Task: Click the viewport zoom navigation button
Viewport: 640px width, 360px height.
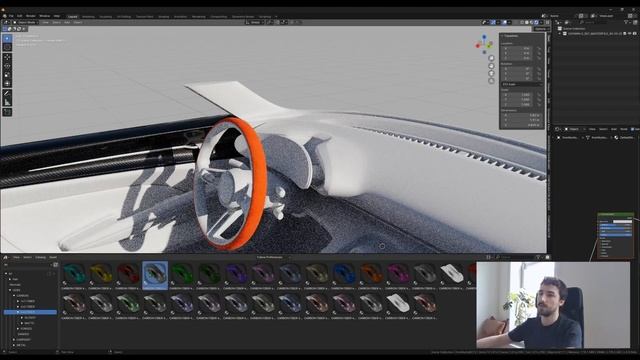Action: click(491, 58)
